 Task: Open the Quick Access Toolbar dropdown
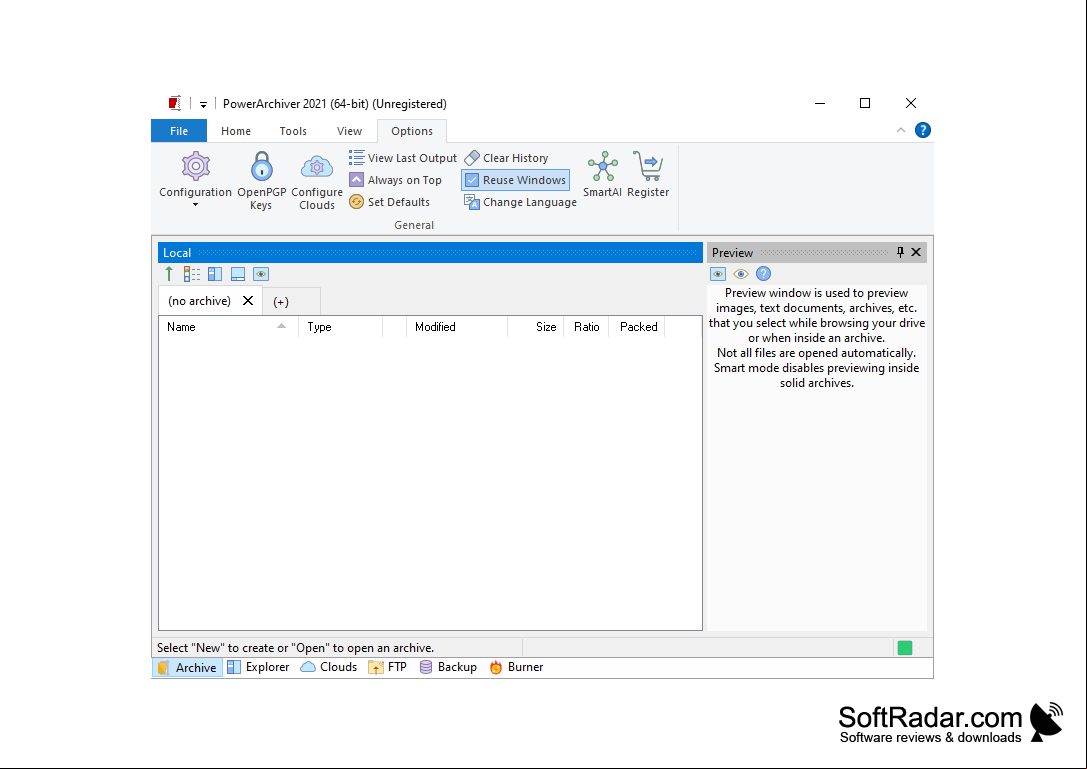(203, 105)
